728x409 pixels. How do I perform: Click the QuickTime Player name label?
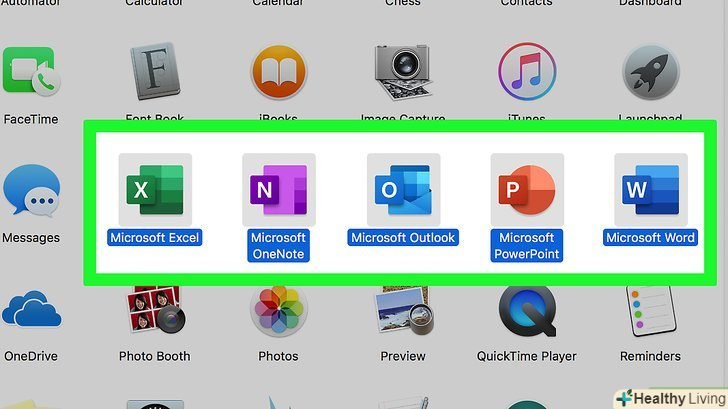tap(527, 356)
